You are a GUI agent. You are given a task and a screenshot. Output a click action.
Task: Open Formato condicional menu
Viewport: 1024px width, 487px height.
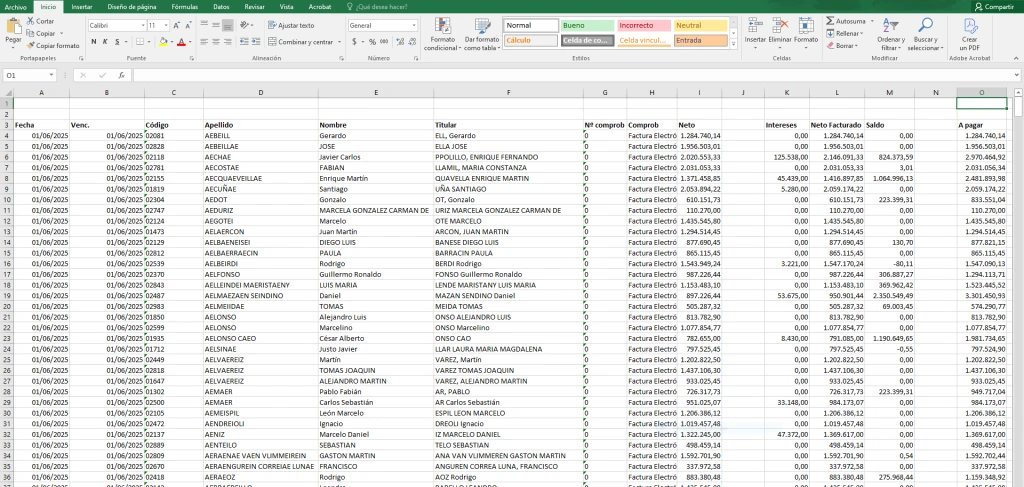(442, 35)
